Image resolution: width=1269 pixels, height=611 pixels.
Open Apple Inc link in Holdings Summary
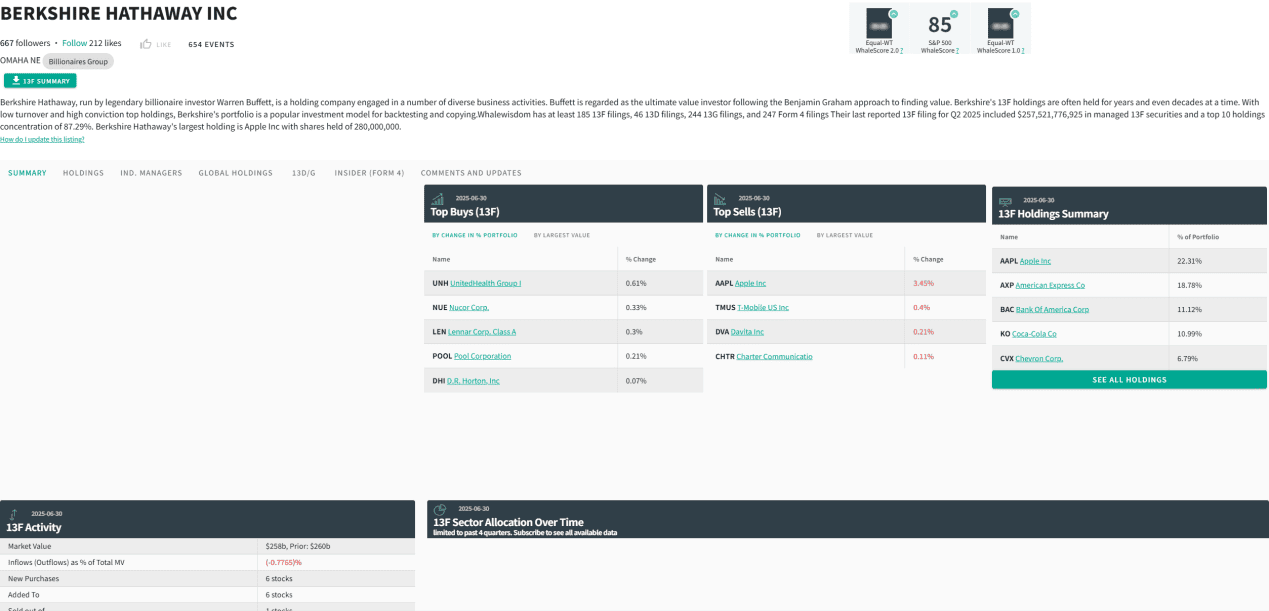tap(1035, 261)
